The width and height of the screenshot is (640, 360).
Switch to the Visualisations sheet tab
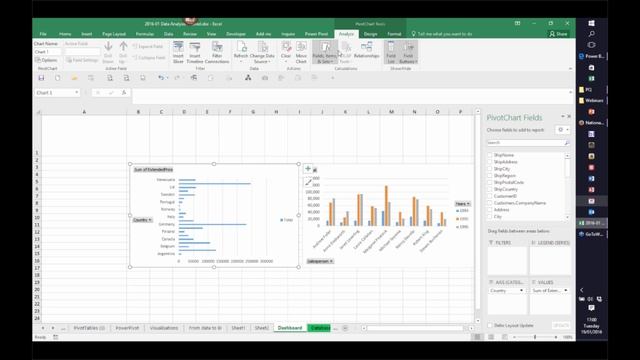coord(164,328)
